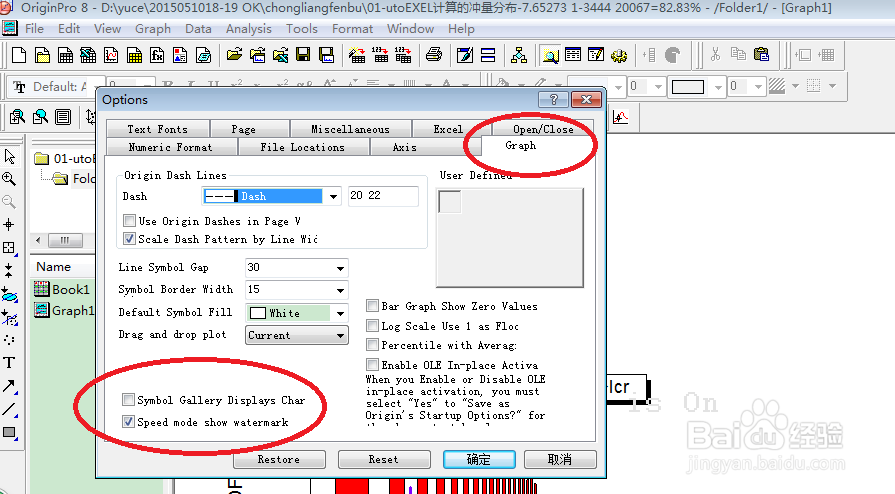The image size is (895, 494).
Task: Click the Open Excel toolbar icon
Action: click(x=280, y=55)
